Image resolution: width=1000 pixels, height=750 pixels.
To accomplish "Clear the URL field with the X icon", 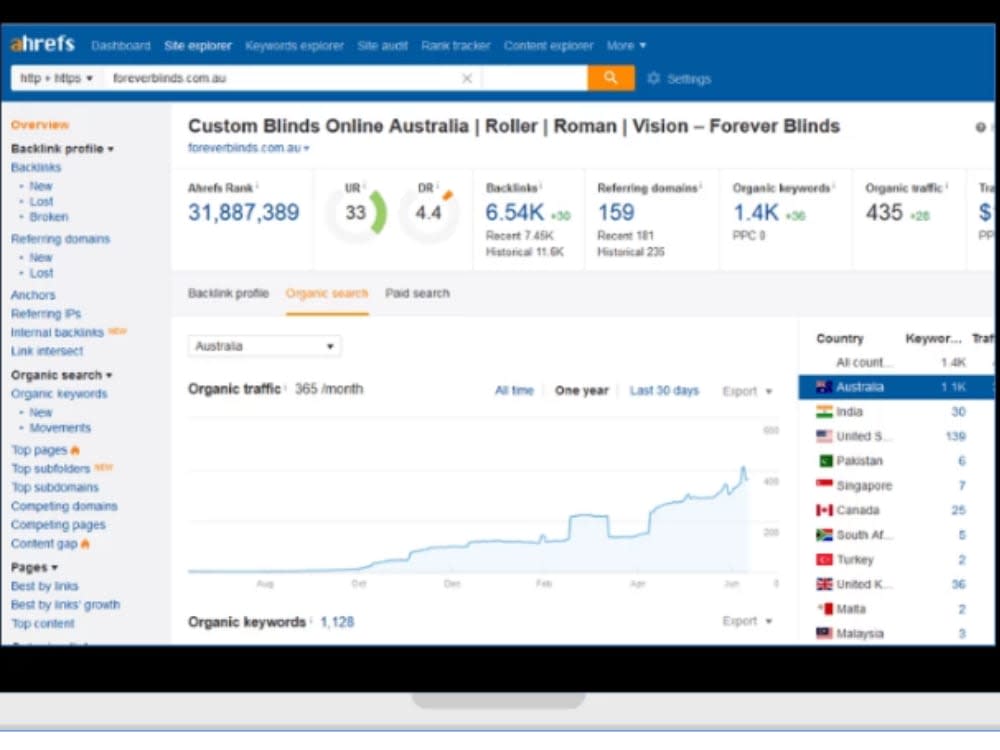I will coord(467,78).
